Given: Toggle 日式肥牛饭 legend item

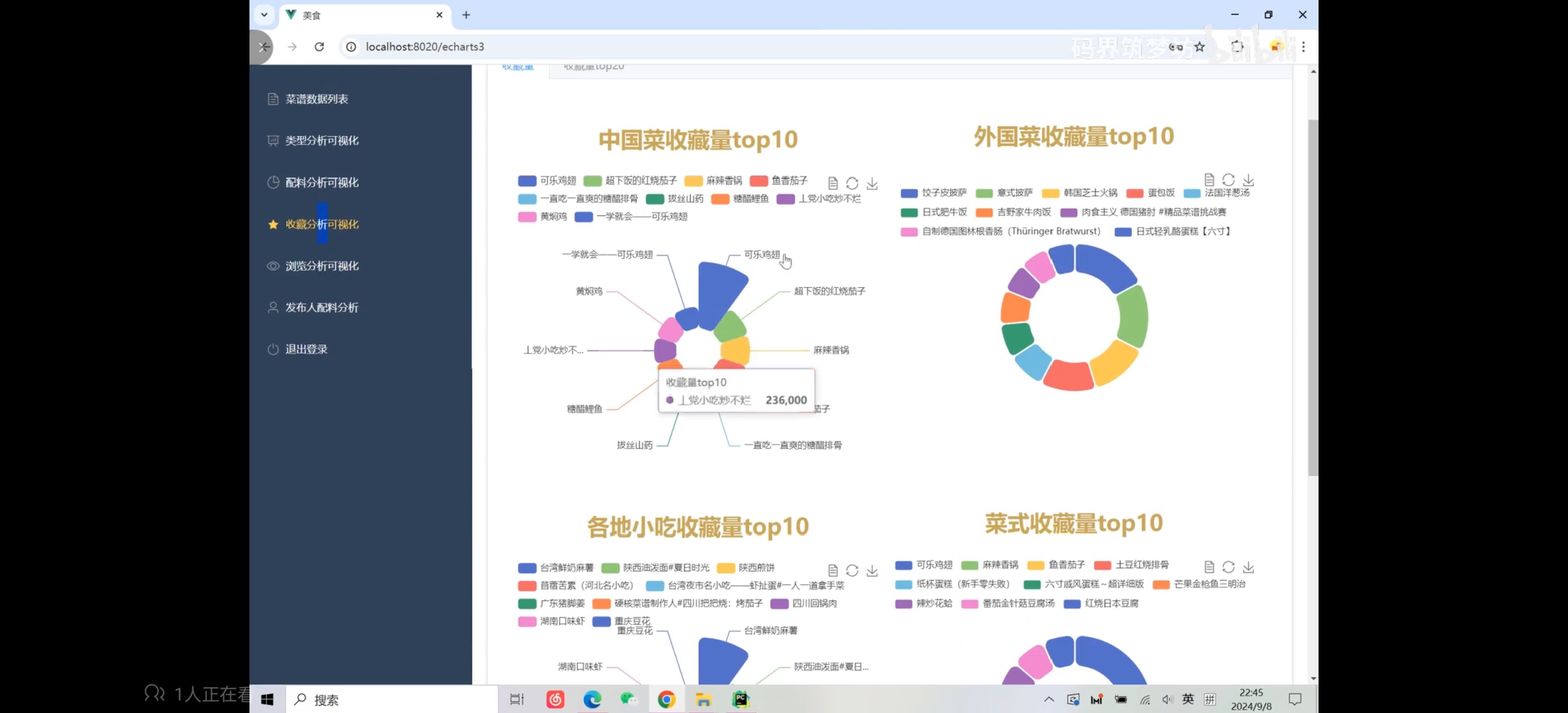Looking at the screenshot, I should pyautogui.click(x=934, y=212).
